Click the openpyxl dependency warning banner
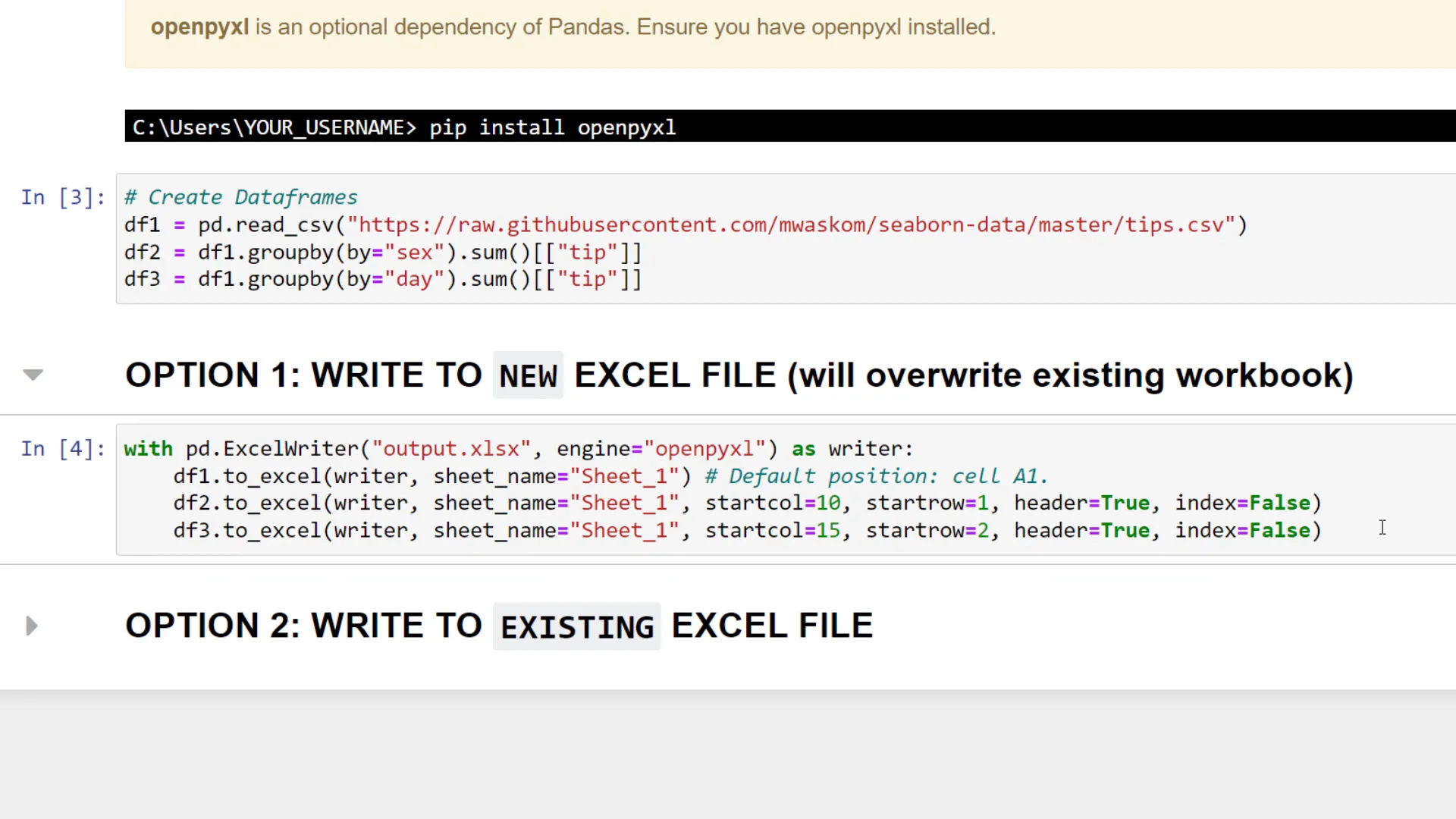The height and width of the screenshot is (819, 1456). 573,27
